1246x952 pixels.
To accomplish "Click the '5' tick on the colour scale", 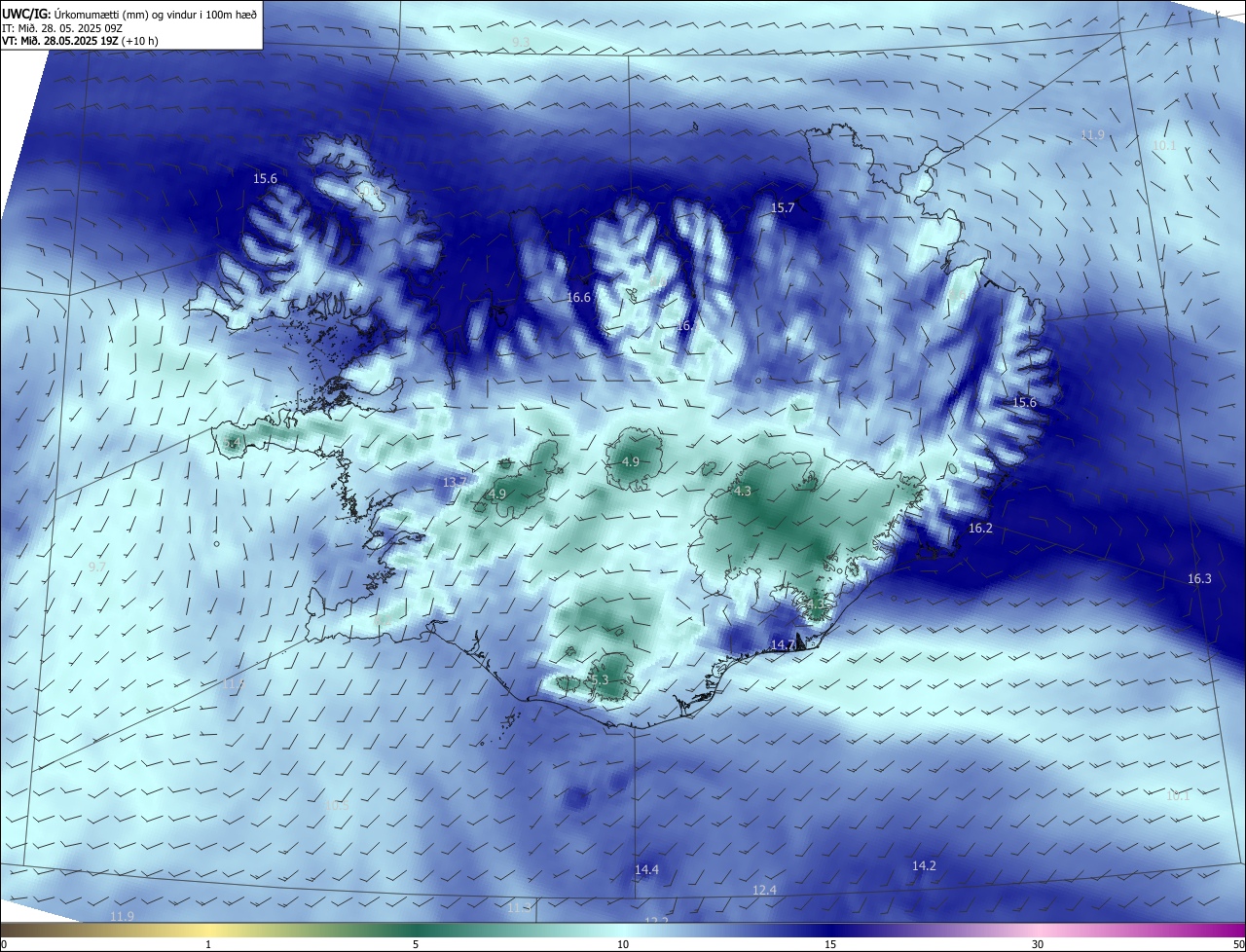I will (416, 944).
